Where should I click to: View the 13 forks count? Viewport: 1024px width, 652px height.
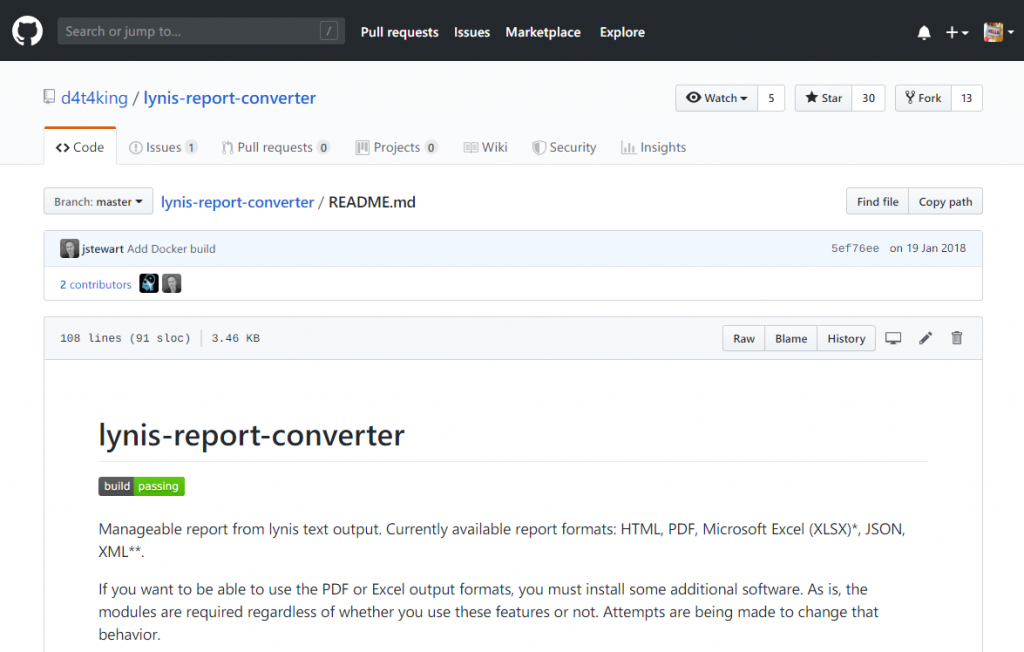tap(967, 98)
